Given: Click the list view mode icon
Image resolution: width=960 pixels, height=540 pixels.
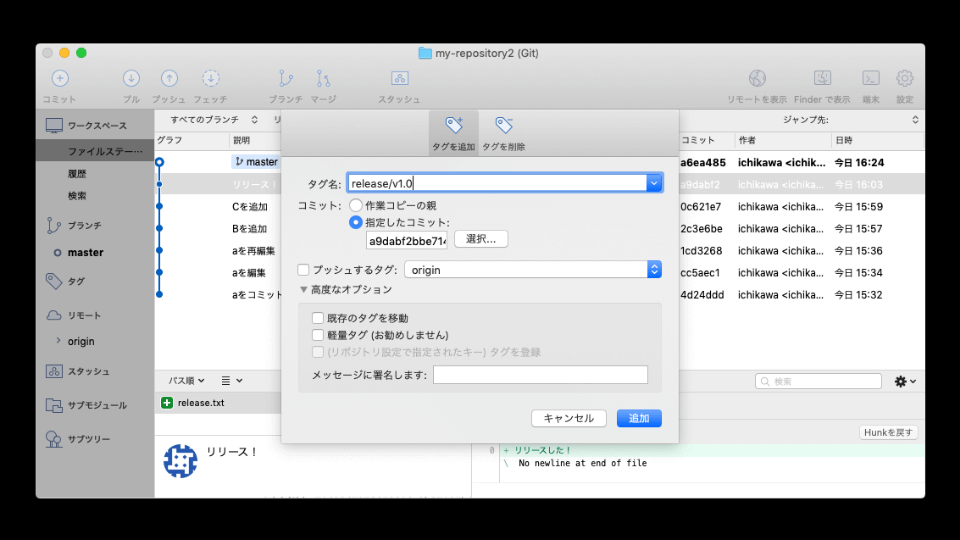Looking at the screenshot, I should 231,381.
